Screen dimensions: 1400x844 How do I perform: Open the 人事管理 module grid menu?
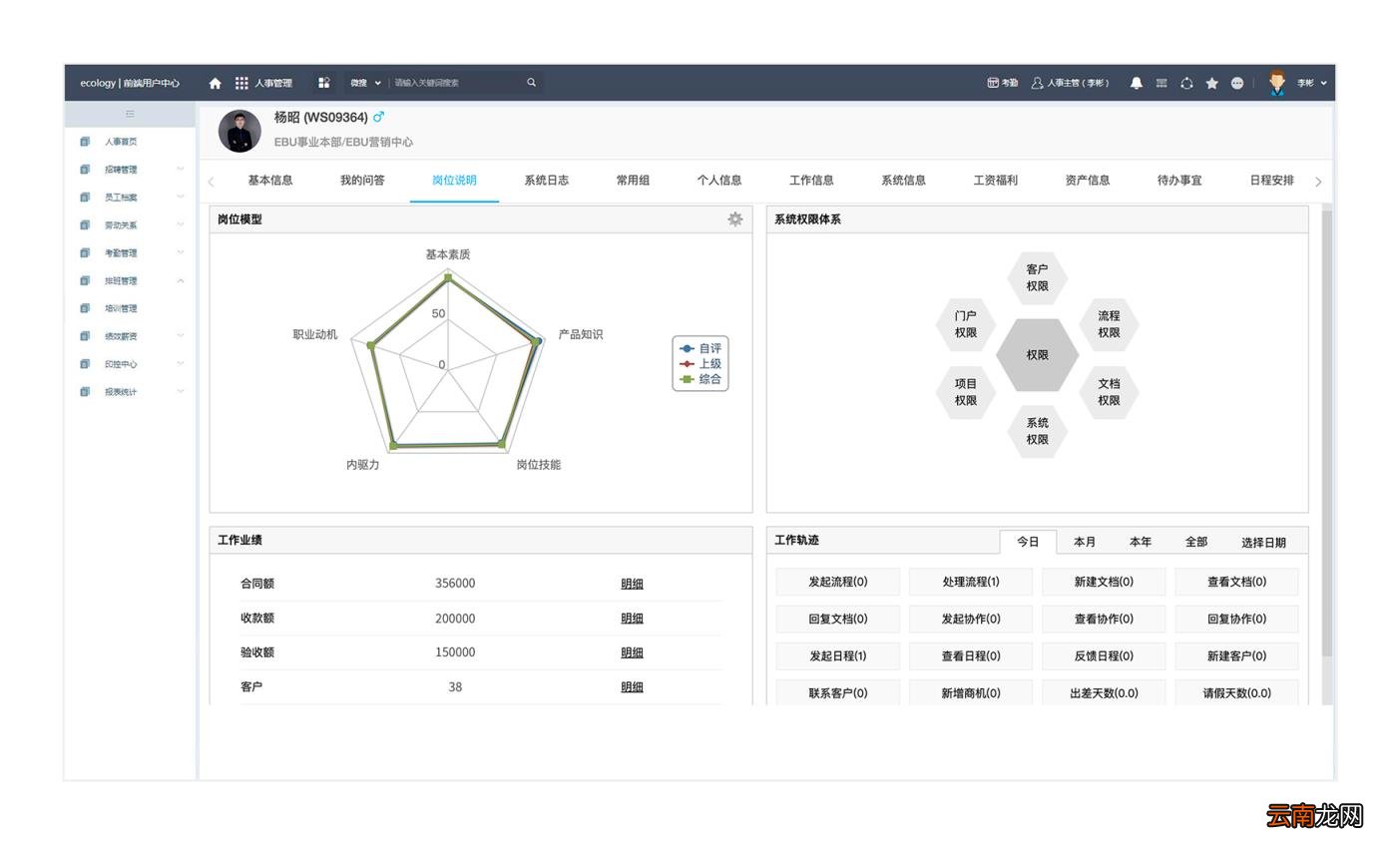point(241,83)
